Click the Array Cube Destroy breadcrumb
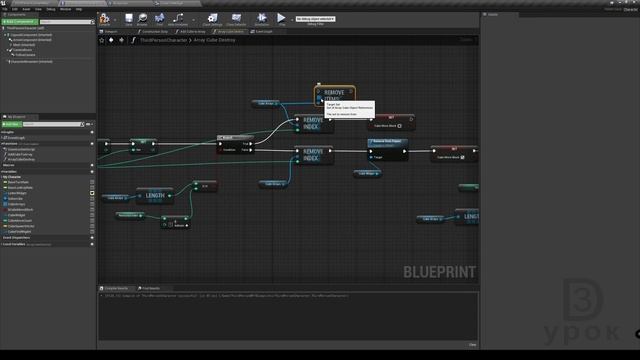Screen dimensions: 640x360 214,40
